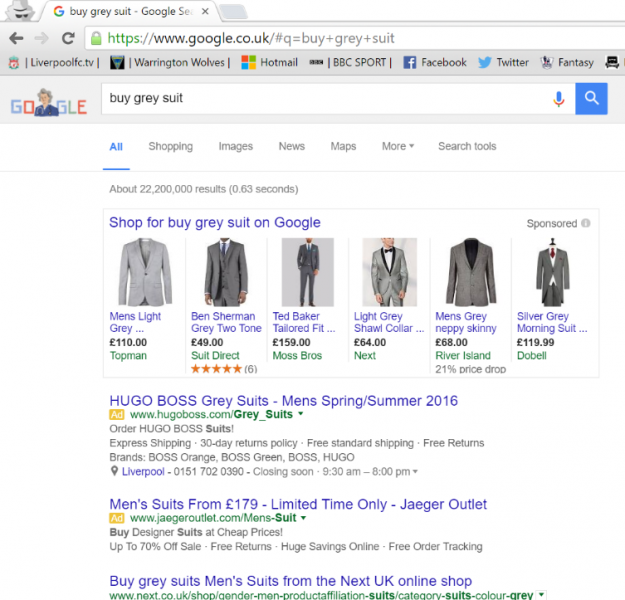Open the BBC SPORT bookmark
625x600 pixels.
tap(351, 63)
